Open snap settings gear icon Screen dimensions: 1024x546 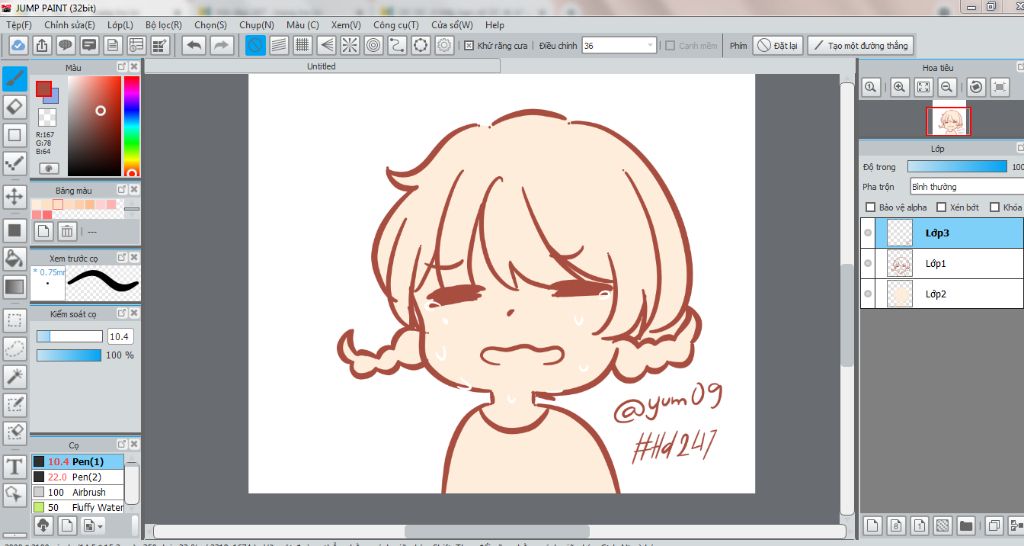[444, 46]
